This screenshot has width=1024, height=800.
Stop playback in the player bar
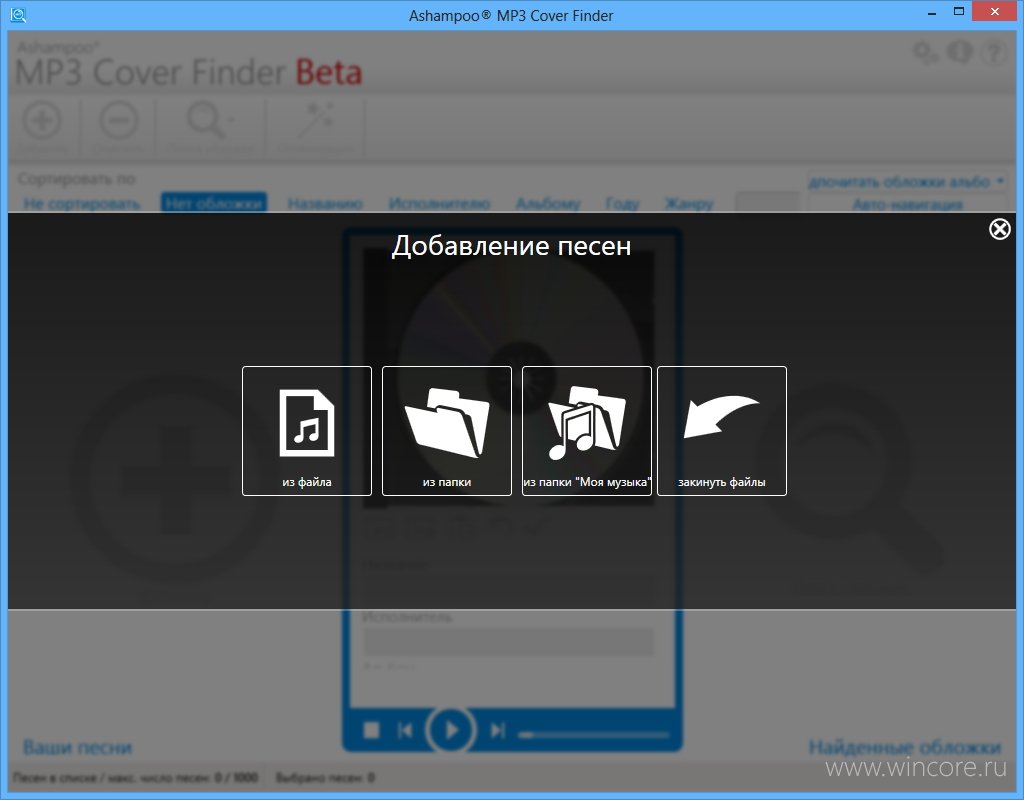(x=372, y=729)
